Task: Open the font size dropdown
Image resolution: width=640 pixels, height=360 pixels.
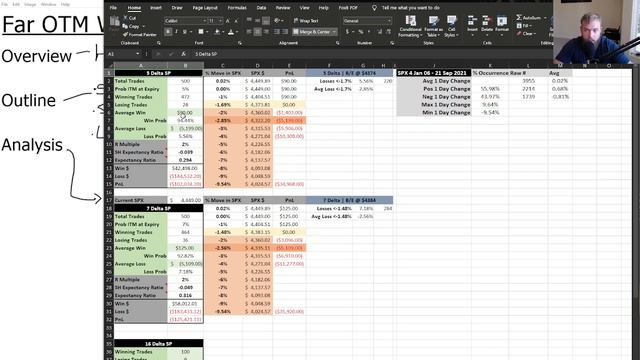Action: click(220, 21)
